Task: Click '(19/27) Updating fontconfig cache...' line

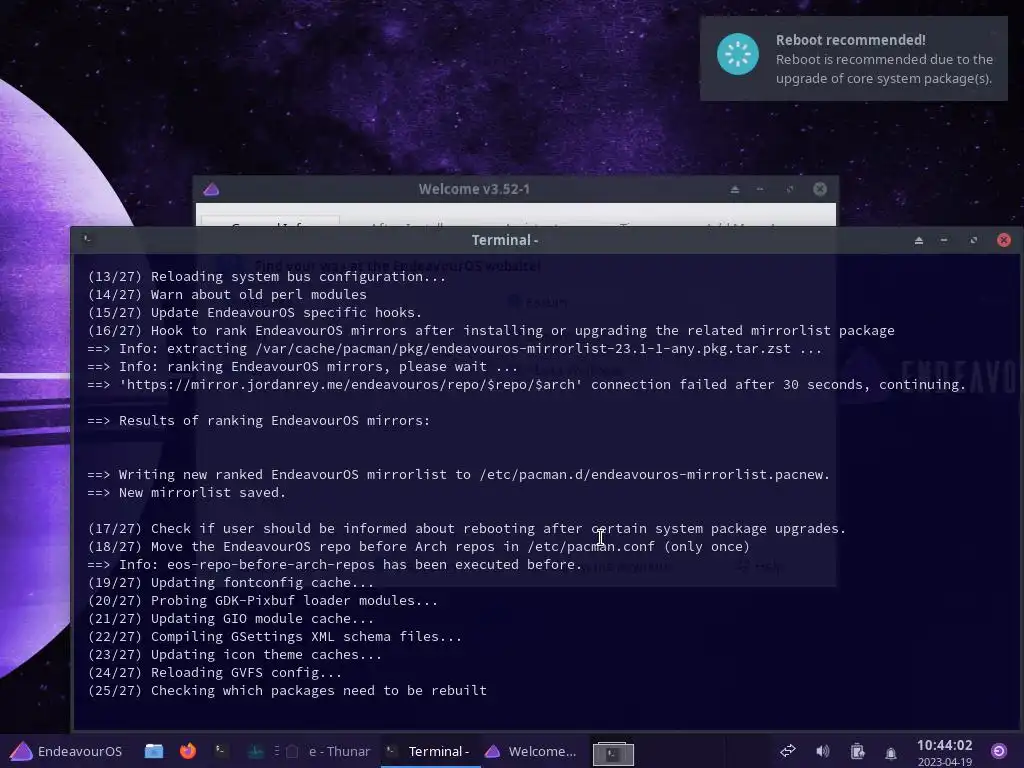Action: [231, 583]
